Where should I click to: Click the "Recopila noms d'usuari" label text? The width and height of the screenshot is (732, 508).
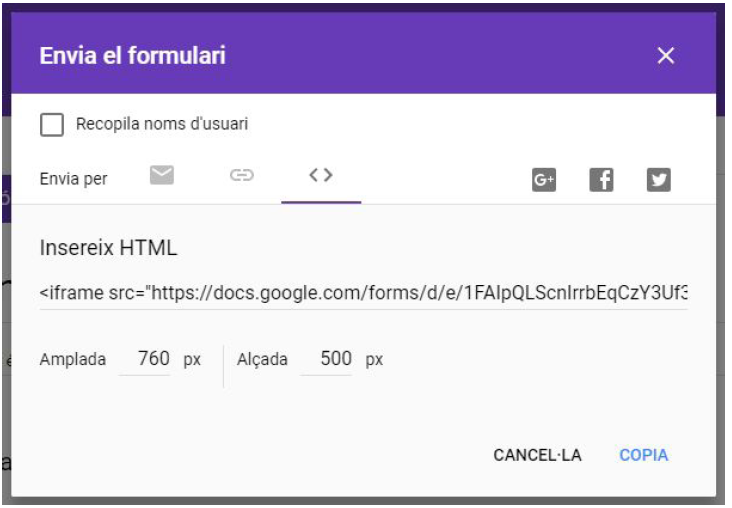click(162, 124)
